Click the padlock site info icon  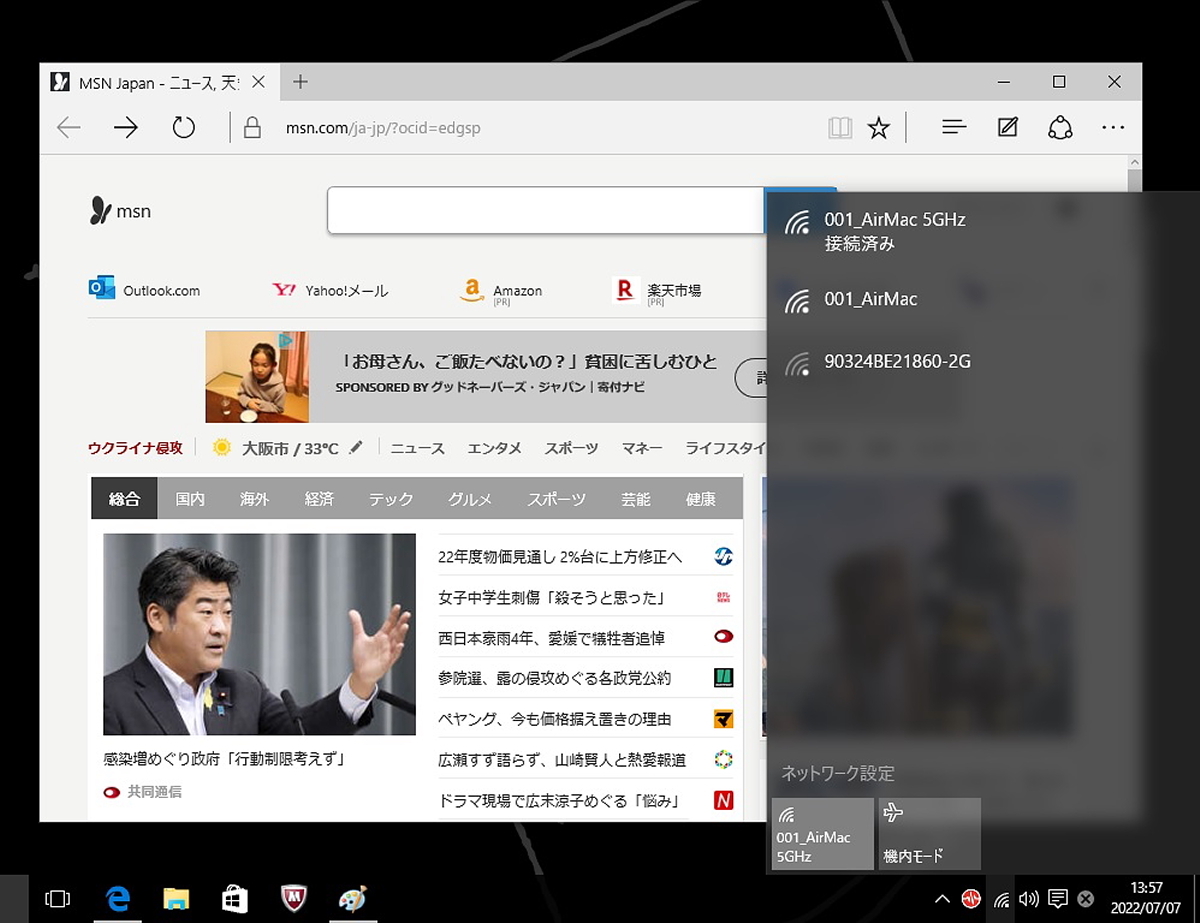(252, 128)
